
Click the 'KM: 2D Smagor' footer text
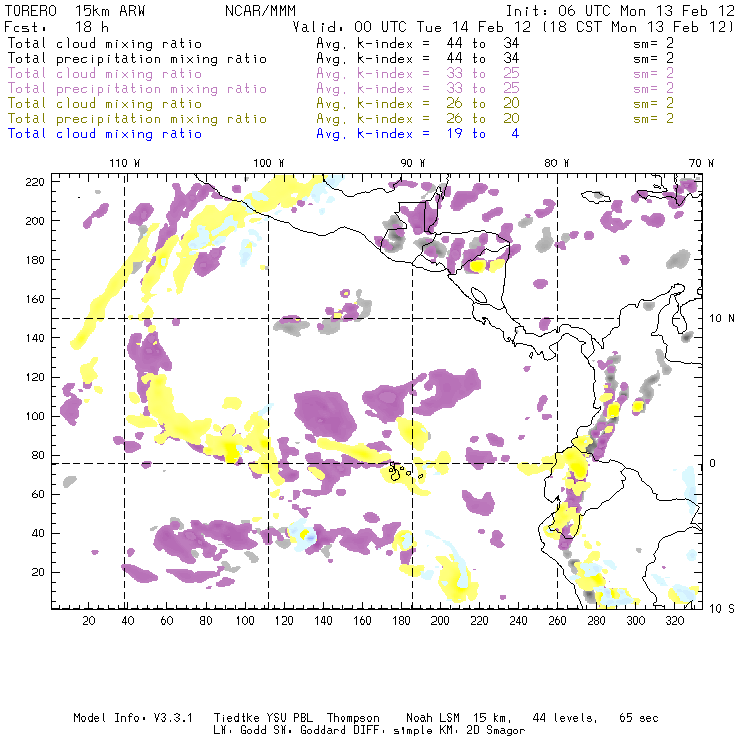click(x=482, y=731)
